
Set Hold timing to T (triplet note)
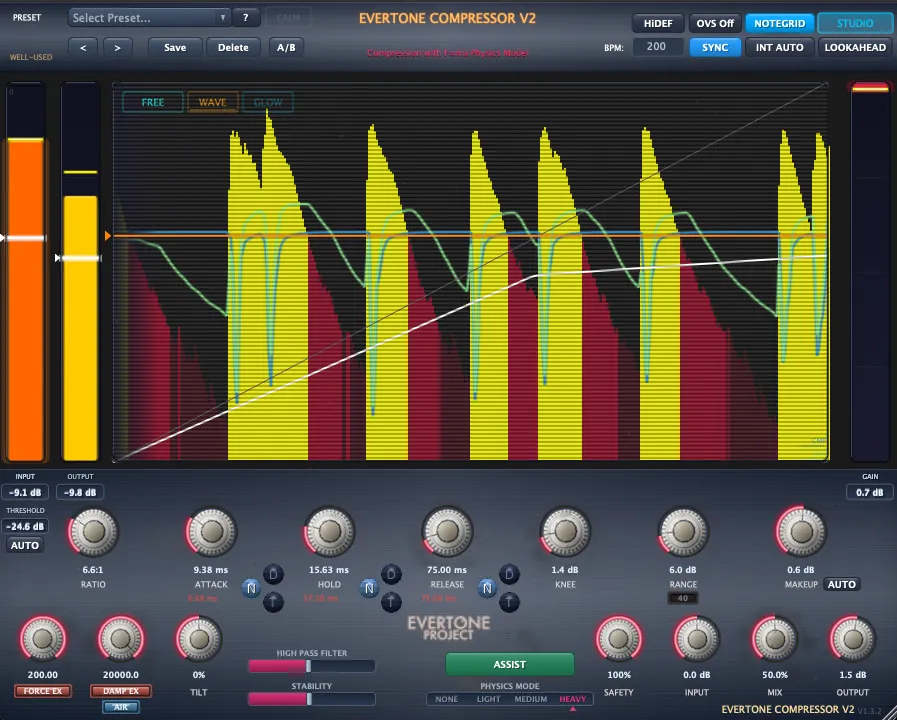[x=391, y=602]
